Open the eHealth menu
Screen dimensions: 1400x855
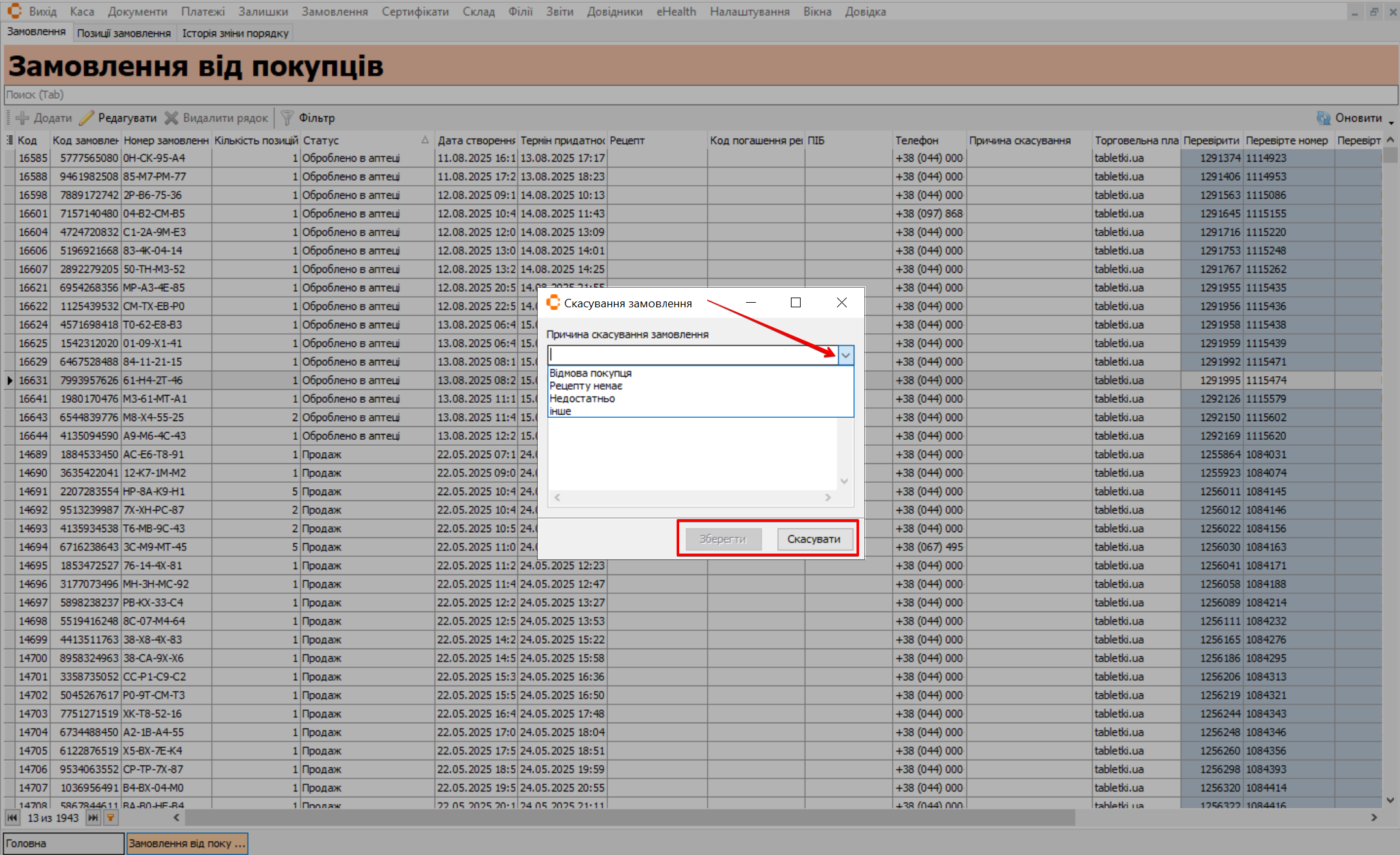click(676, 12)
